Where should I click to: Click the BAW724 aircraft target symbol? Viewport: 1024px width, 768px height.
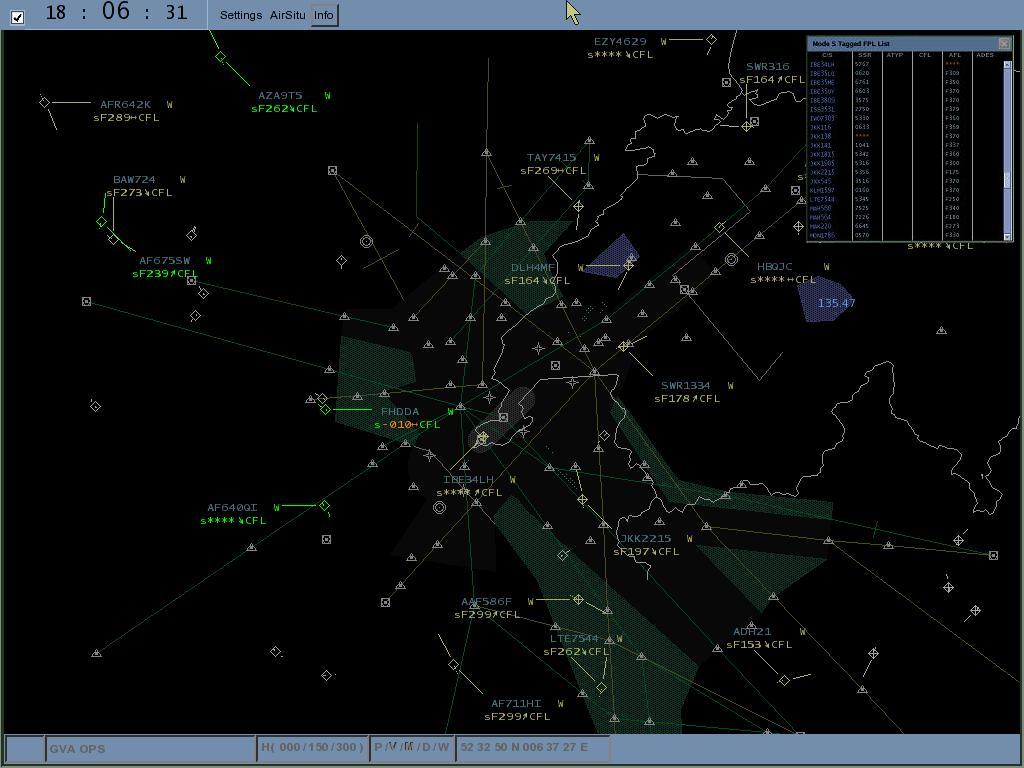[101, 222]
